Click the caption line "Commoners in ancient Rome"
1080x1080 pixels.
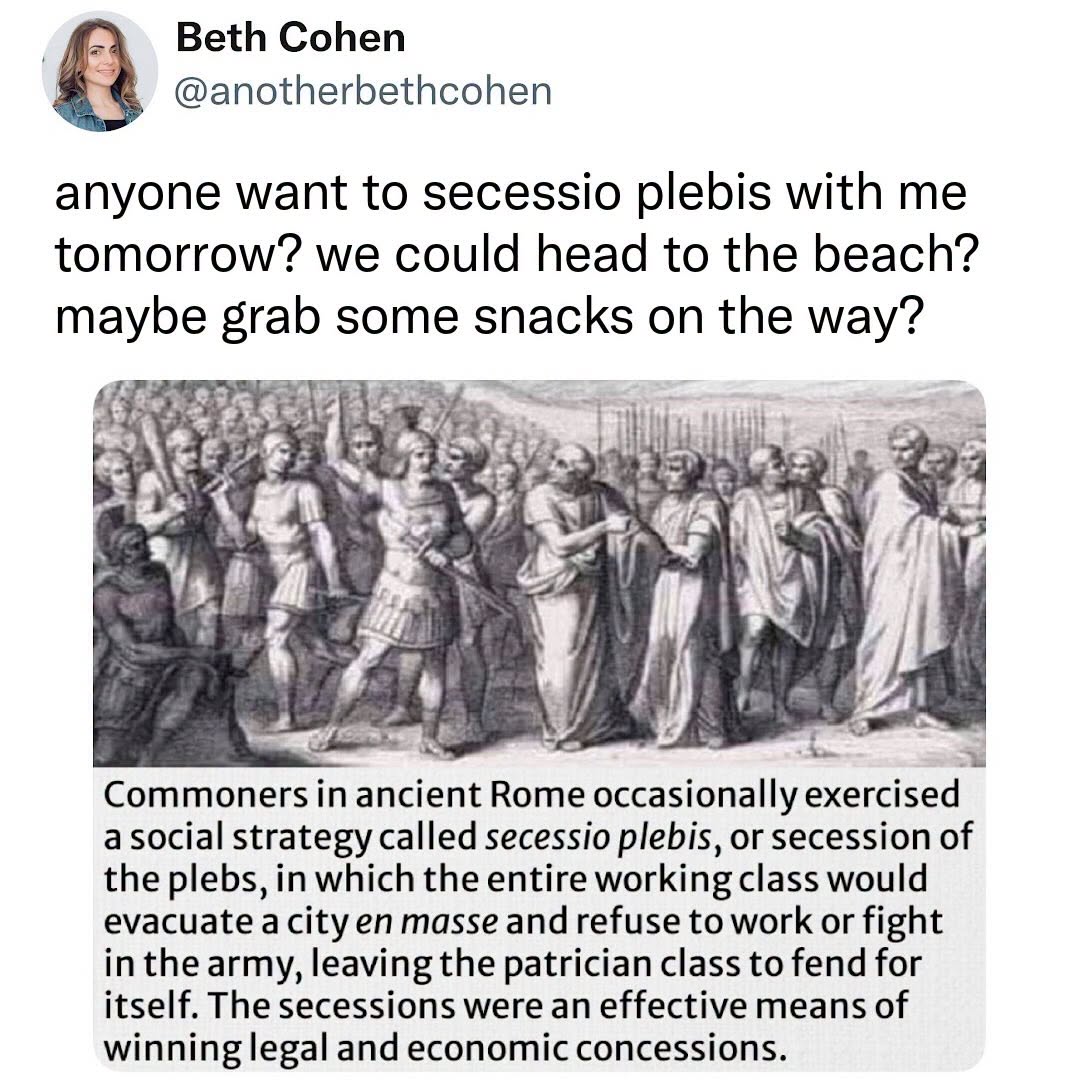pos(344,794)
